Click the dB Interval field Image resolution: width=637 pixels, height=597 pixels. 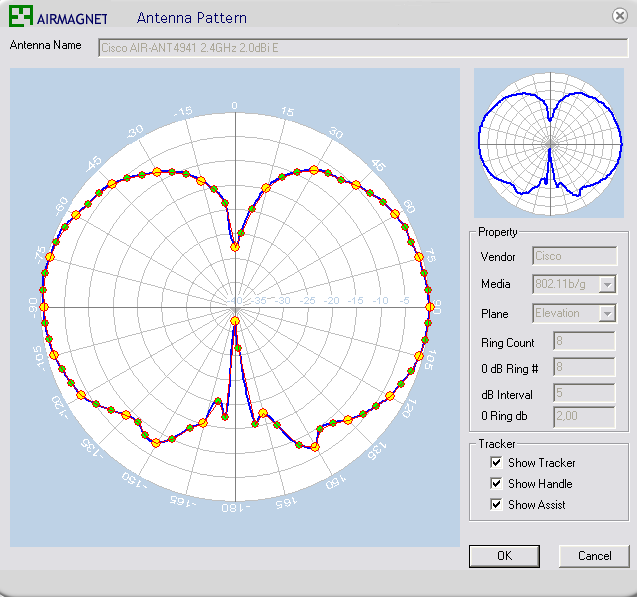tap(584, 393)
